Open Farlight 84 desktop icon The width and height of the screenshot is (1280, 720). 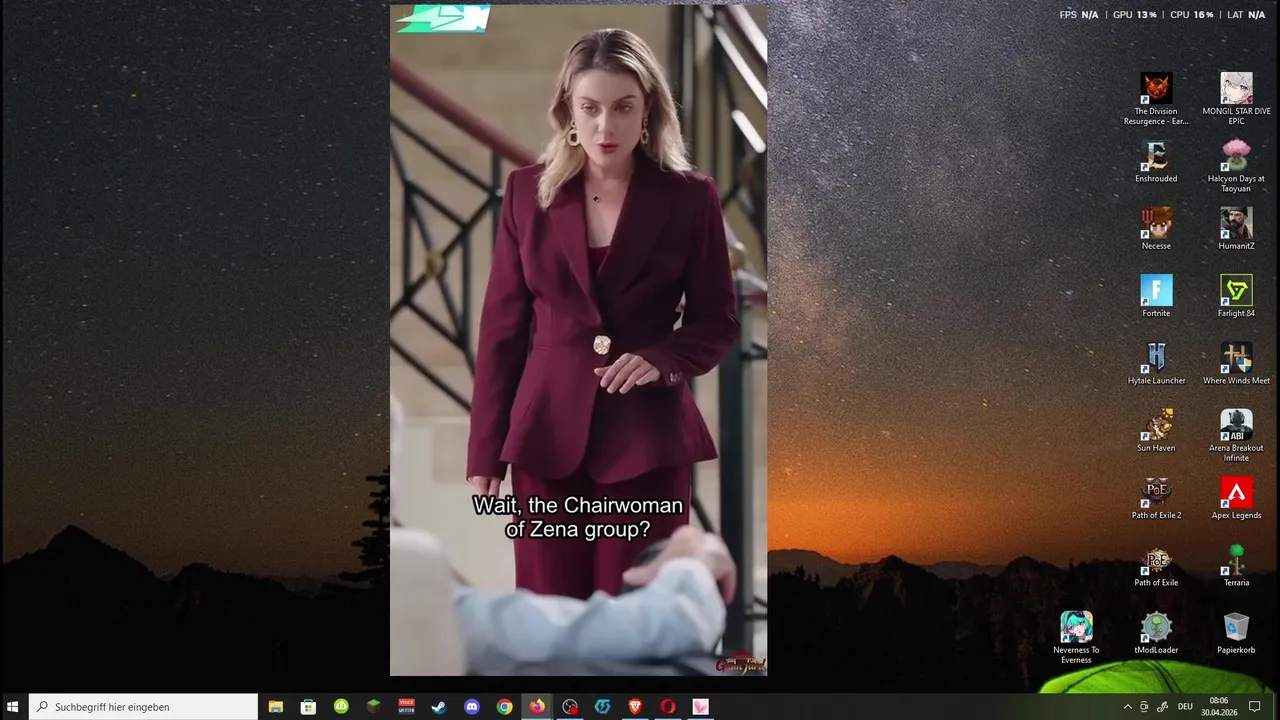[1236, 296]
